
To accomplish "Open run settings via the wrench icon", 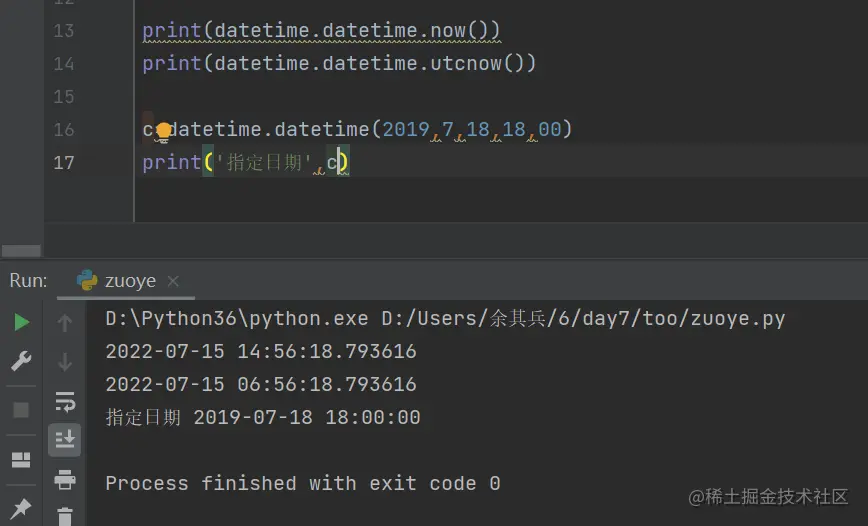I will (21, 361).
